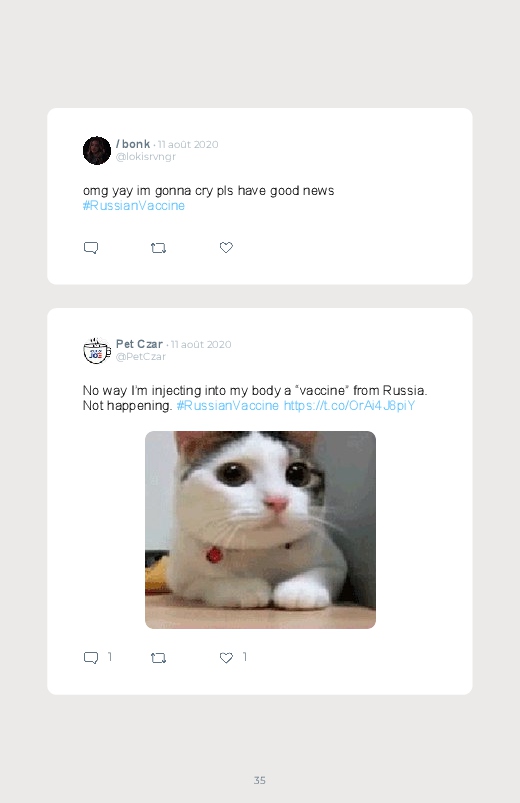Open the bonk profile avatar
Viewport: 520px width, 803px height.
pyautogui.click(x=97, y=151)
